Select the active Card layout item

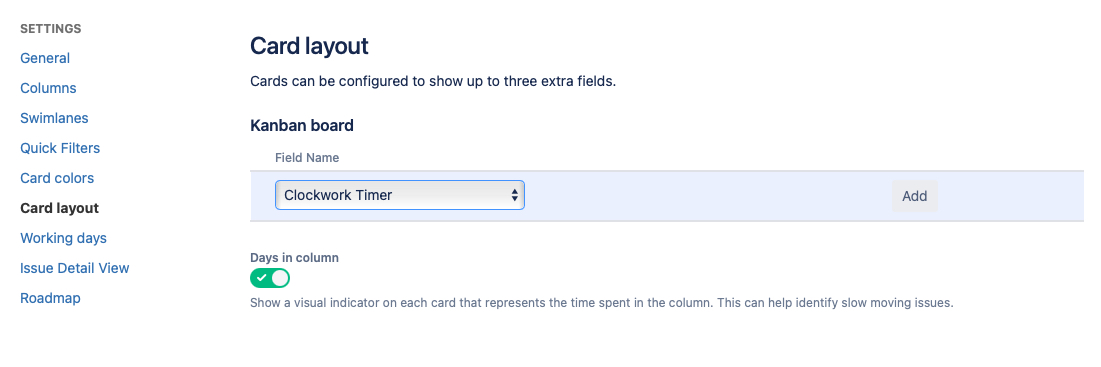tap(60, 208)
